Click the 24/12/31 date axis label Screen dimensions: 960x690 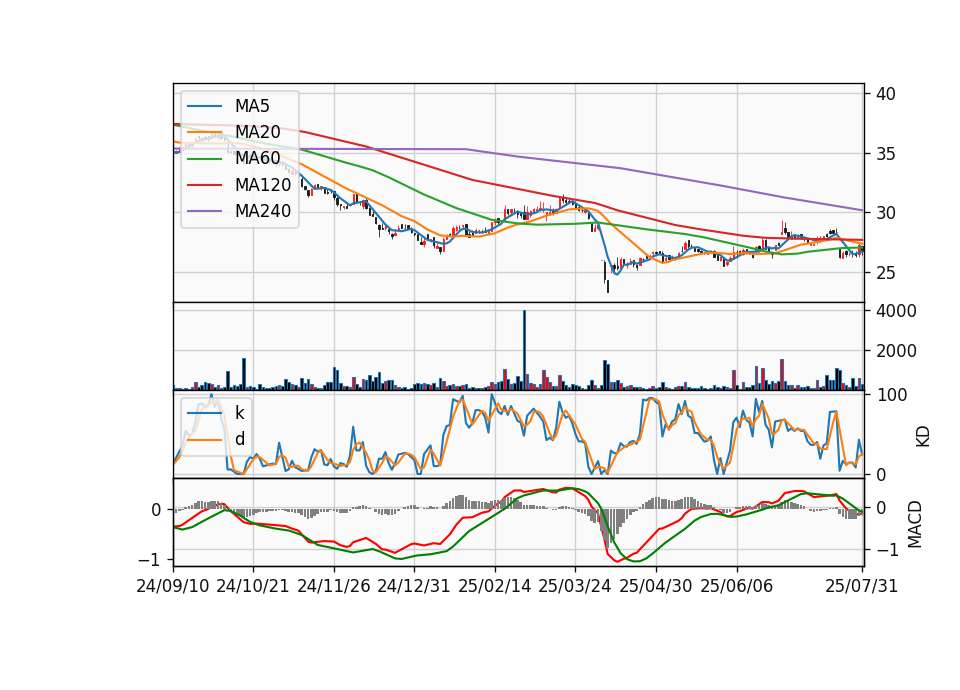414,586
